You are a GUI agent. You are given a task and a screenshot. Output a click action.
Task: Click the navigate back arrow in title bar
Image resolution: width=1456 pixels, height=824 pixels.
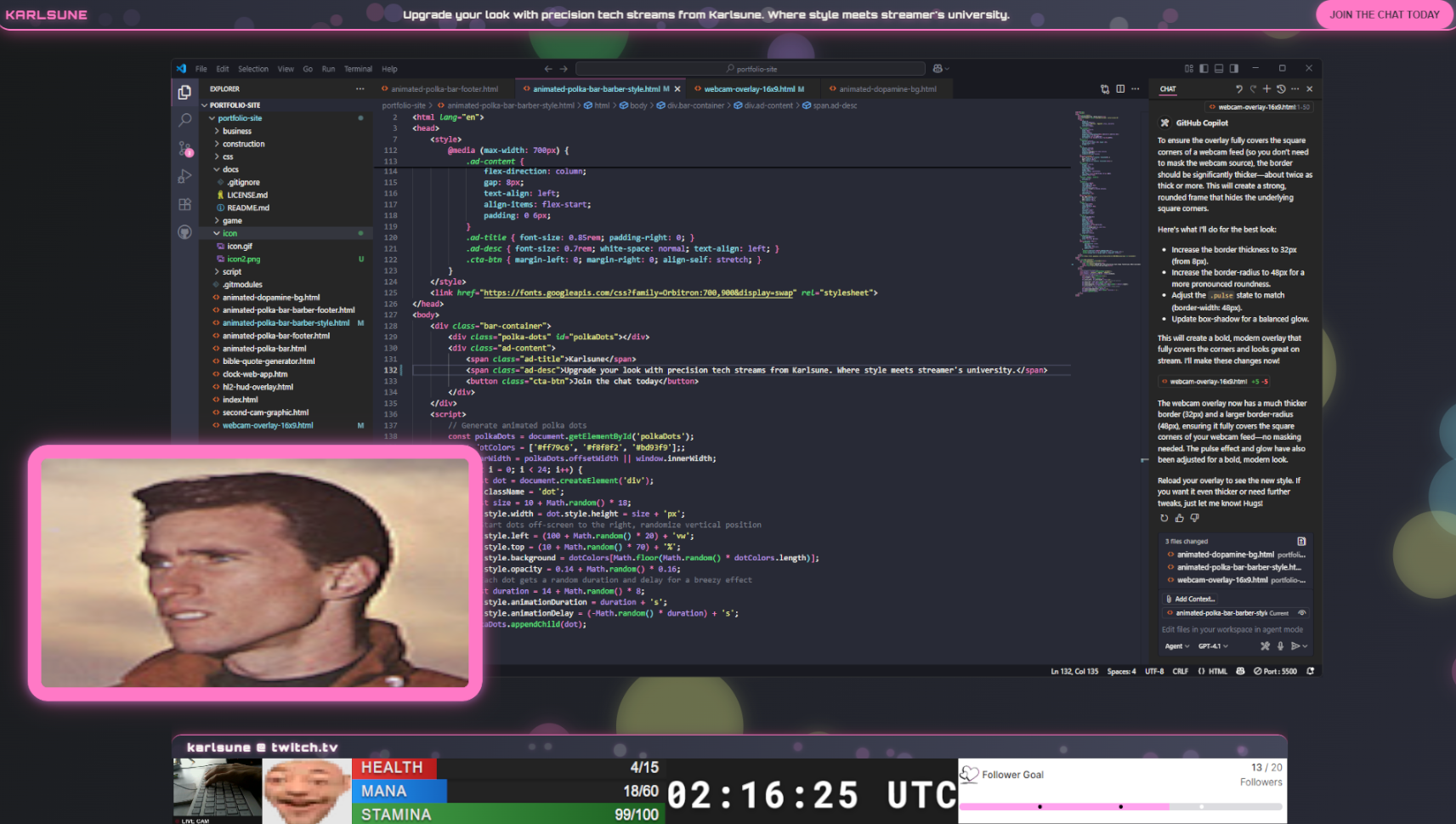[548, 69]
